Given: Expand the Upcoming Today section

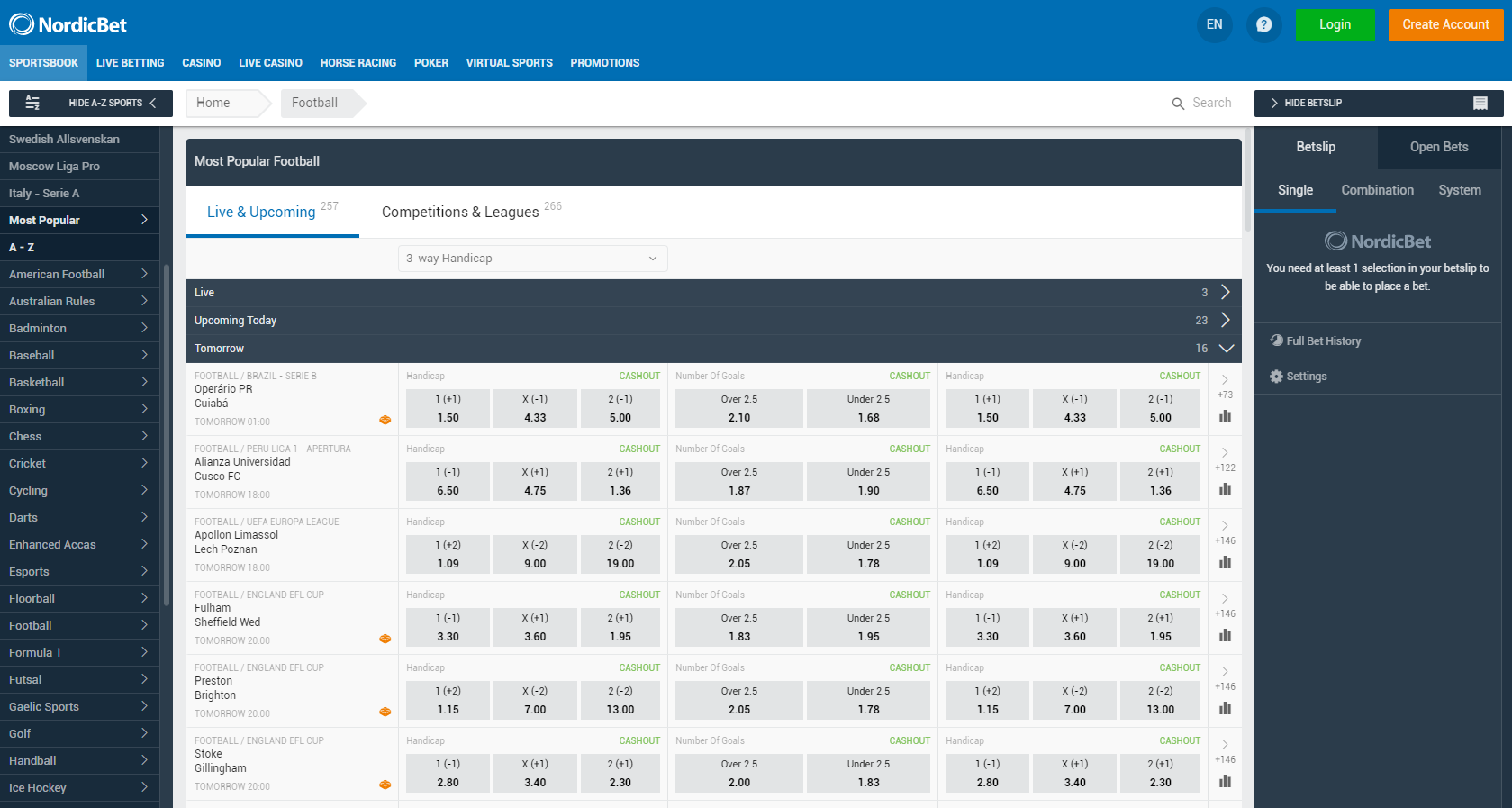Looking at the screenshot, I should 713,321.
